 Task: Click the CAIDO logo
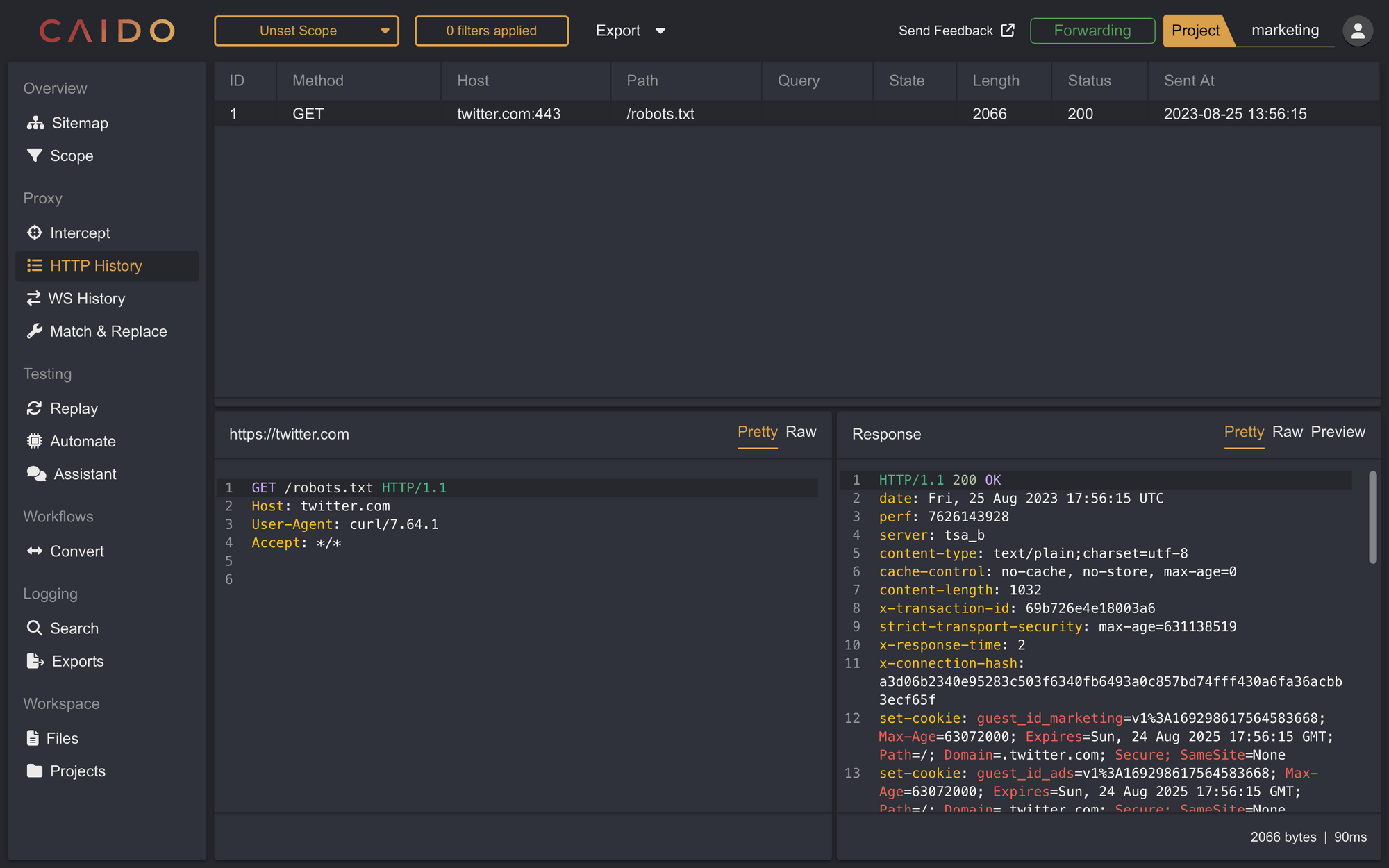click(x=106, y=31)
